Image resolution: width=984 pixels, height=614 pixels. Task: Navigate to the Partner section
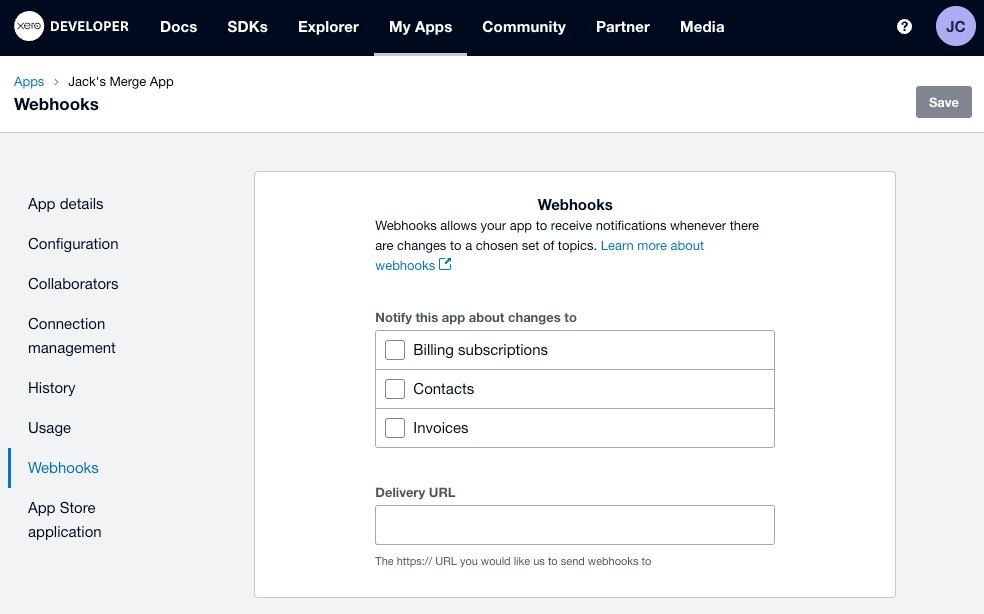622,27
